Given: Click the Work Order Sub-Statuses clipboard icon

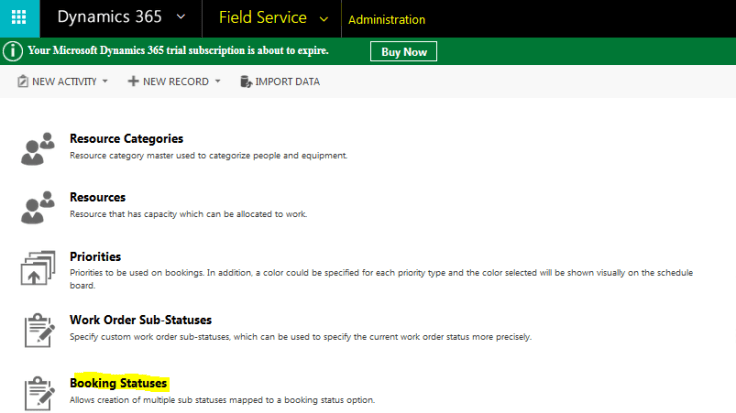Looking at the screenshot, I should 38,329.
